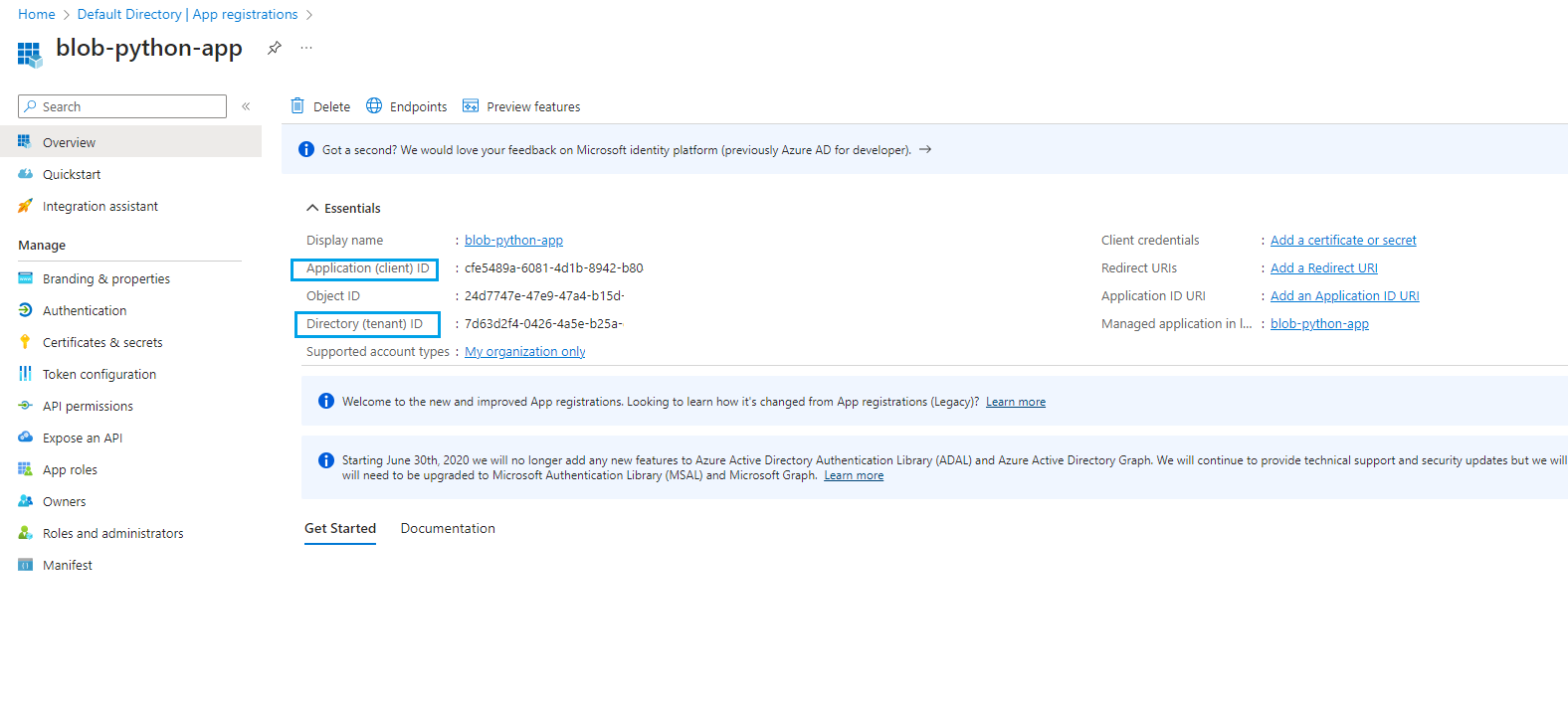Open Preview features

coord(521,106)
